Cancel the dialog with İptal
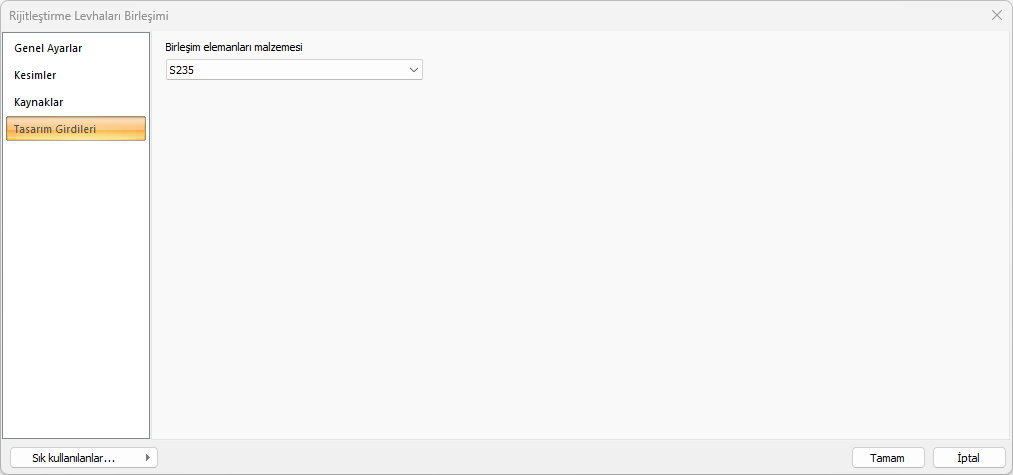Image resolution: width=1013 pixels, height=475 pixels. [x=968, y=458]
